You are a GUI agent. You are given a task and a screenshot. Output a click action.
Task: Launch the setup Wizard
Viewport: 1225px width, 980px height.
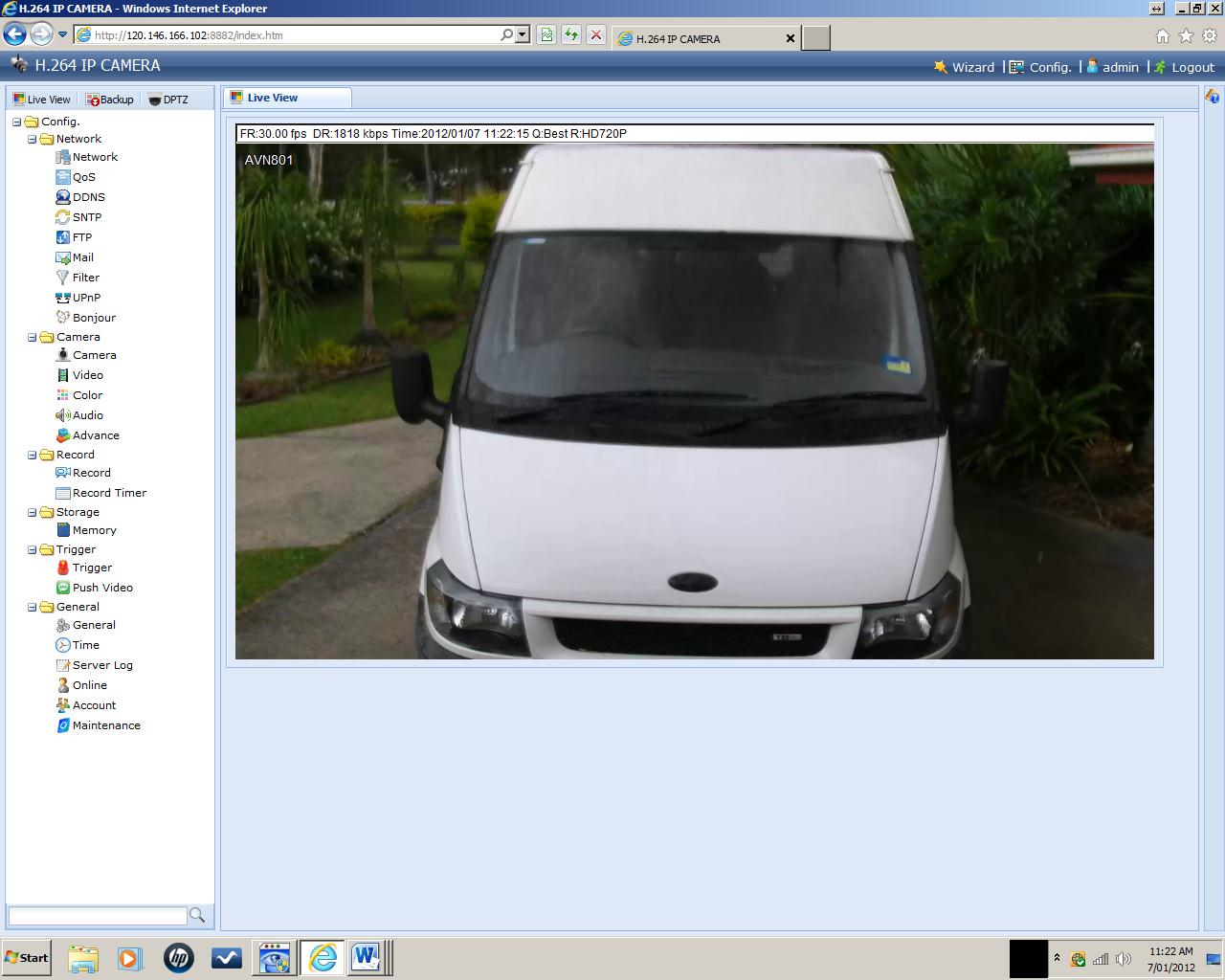[x=971, y=67]
